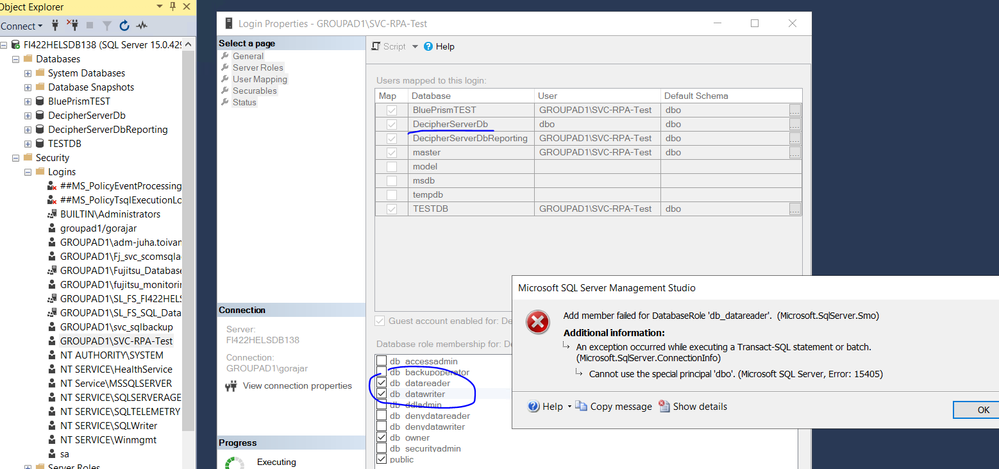This screenshot has width=999, height=469.
Task: Click the Object Explorer vertical scrollbar
Action: (187, 240)
